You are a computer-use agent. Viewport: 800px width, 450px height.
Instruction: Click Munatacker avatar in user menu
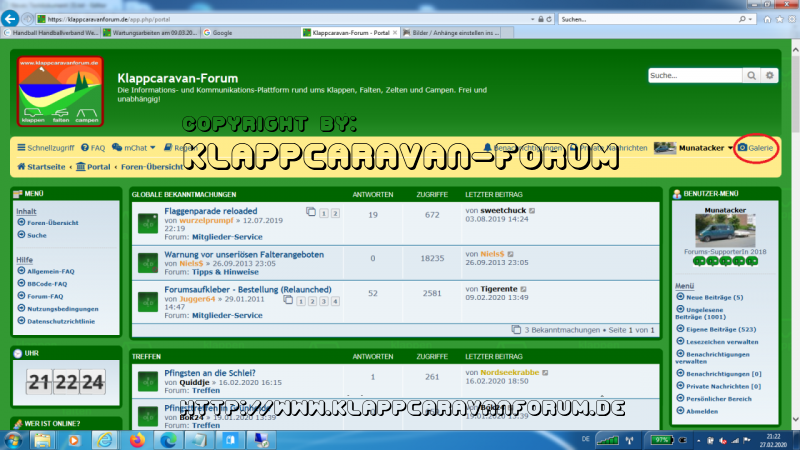click(x=725, y=231)
